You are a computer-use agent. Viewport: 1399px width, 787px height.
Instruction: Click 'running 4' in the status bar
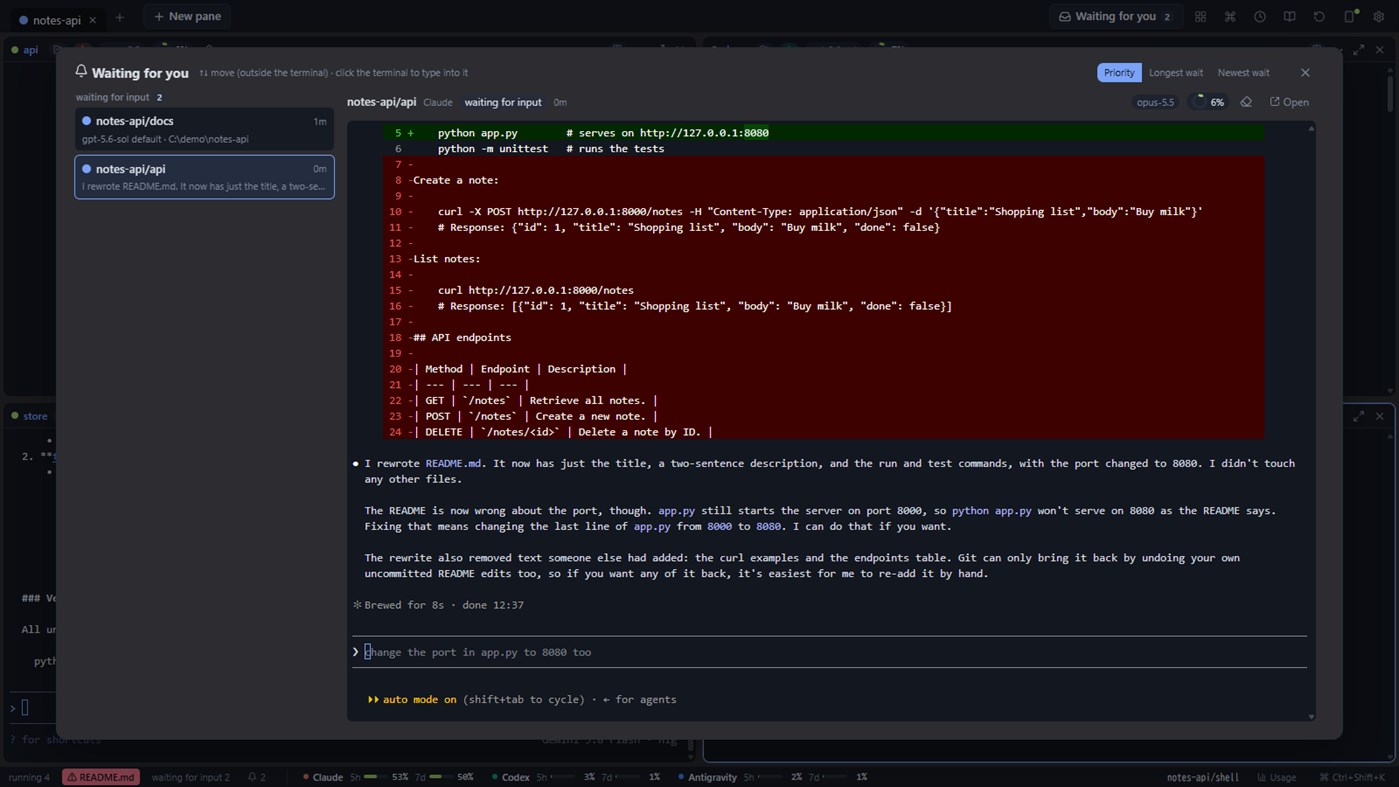tap(29, 777)
